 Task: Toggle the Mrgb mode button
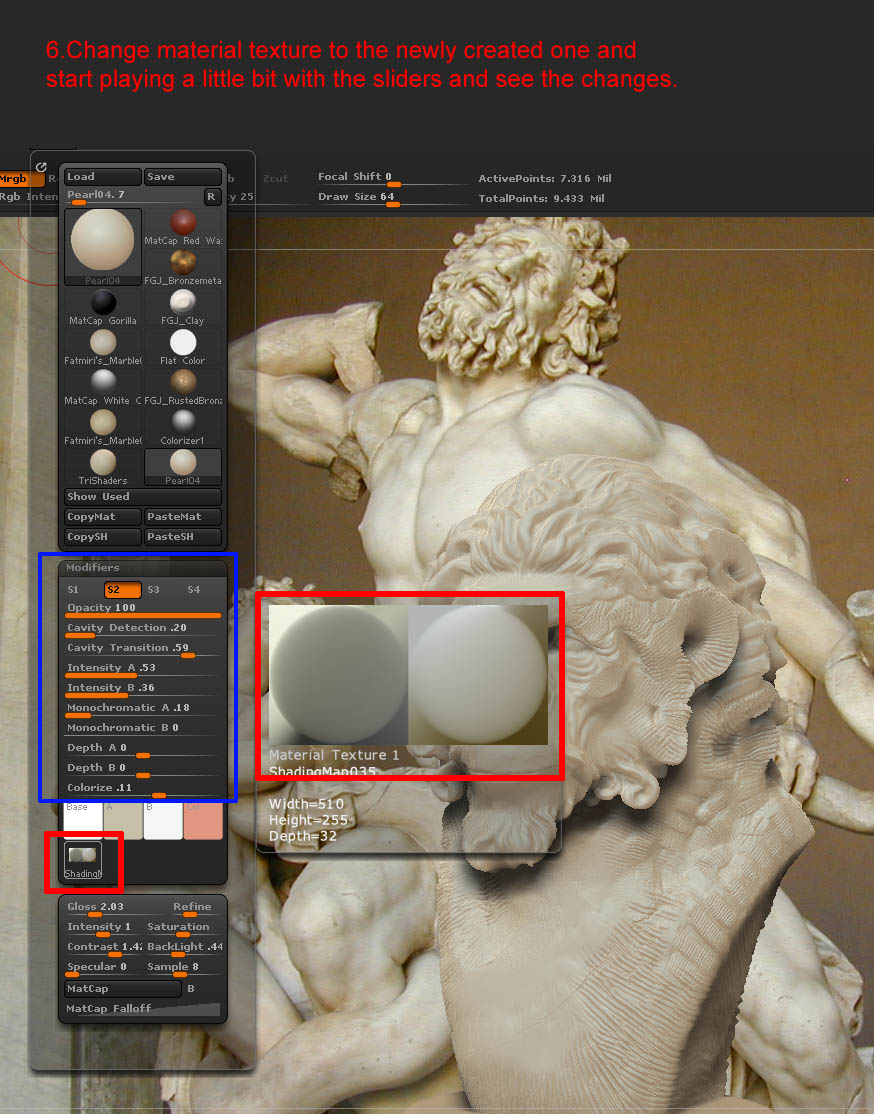pos(21,179)
